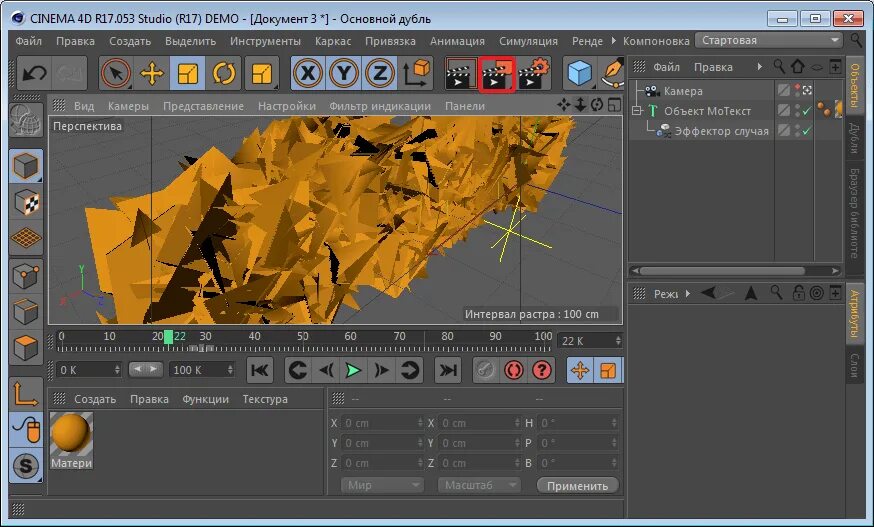Enable Texture mode checker cube
874x527 pixels.
pos(26,202)
